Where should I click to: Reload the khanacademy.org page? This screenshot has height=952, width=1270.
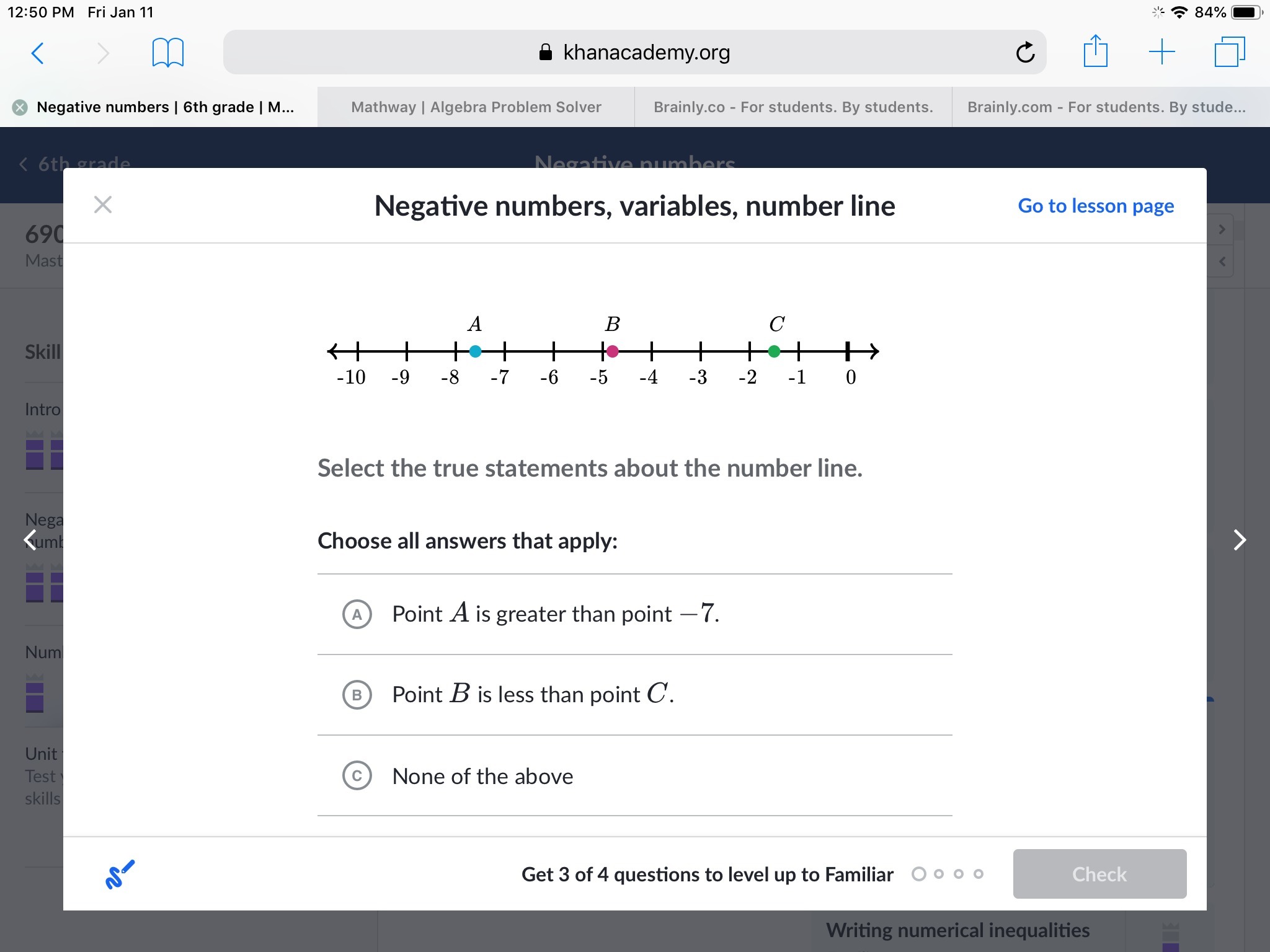coord(1025,53)
